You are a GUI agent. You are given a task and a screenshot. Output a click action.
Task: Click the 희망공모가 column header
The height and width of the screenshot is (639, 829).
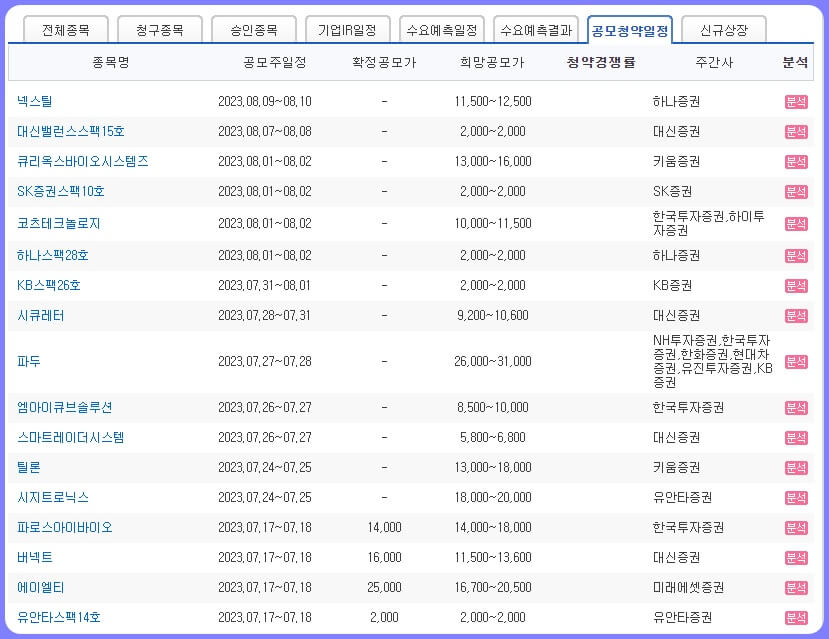pos(492,62)
